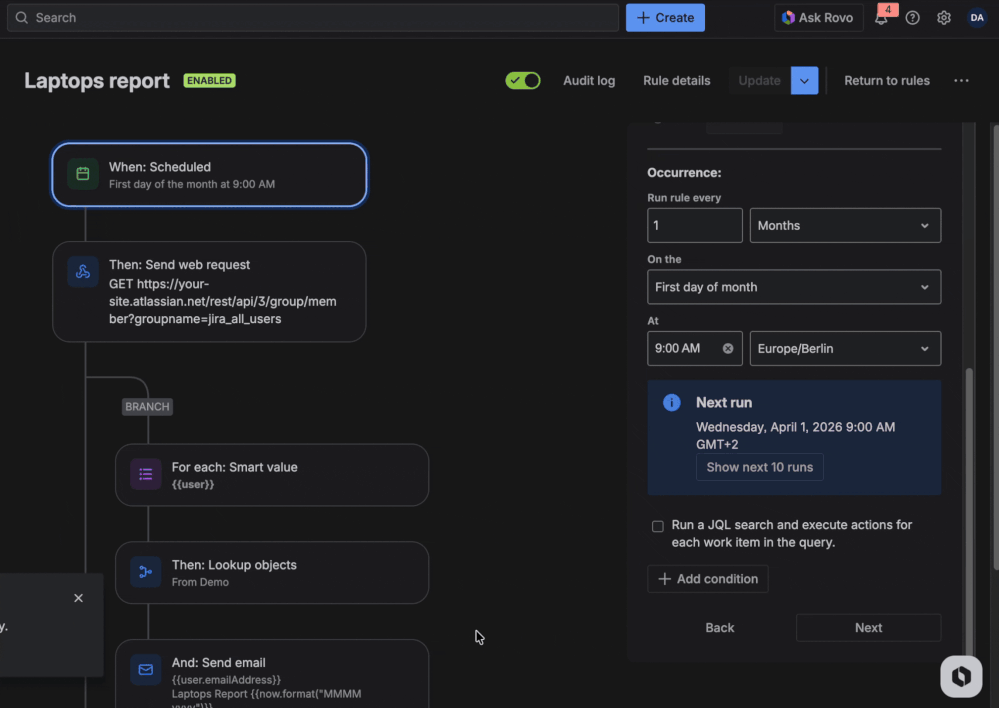Open Rule details
999x708 pixels.
tap(676, 81)
